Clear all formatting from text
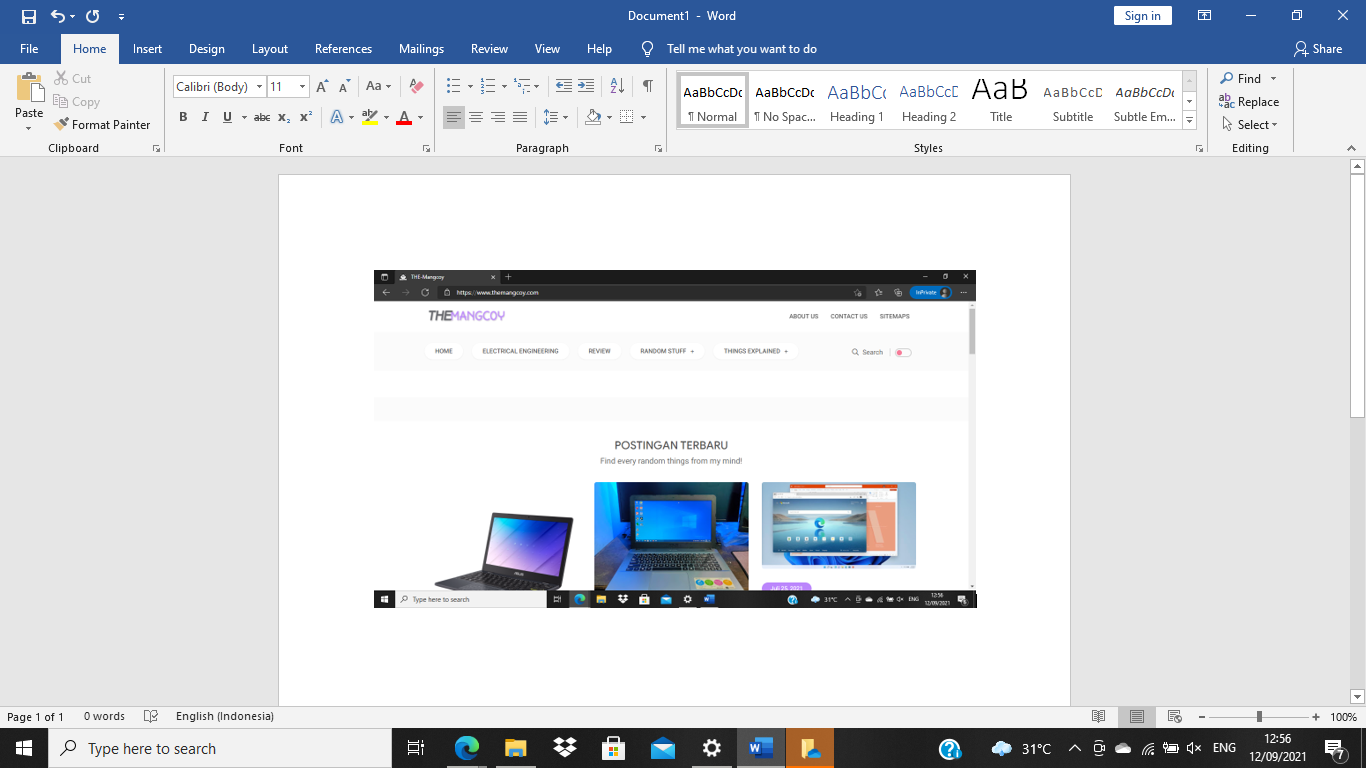The height and width of the screenshot is (768, 1366). (416, 86)
